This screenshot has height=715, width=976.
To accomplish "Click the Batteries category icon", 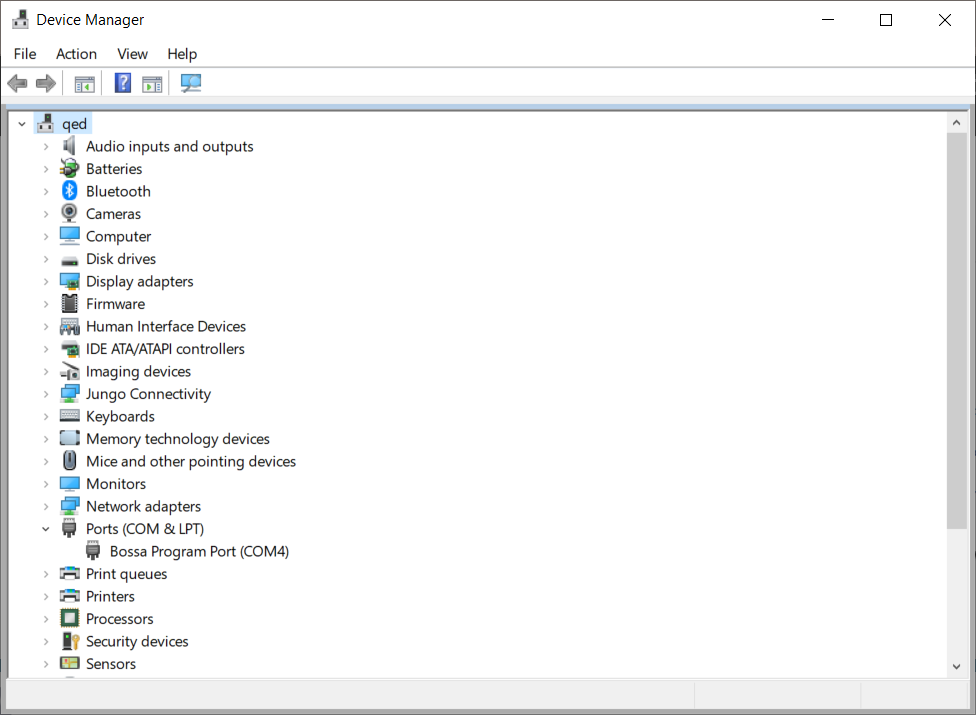I will [x=69, y=168].
